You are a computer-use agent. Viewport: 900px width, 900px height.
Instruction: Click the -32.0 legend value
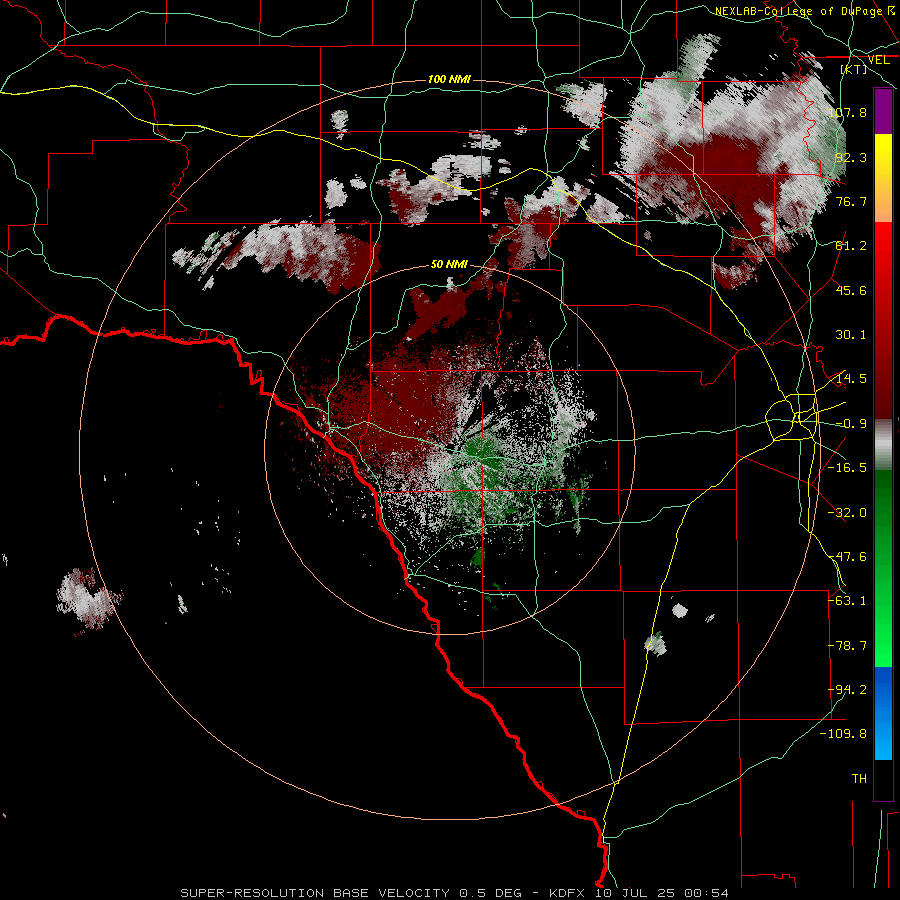[x=847, y=513]
